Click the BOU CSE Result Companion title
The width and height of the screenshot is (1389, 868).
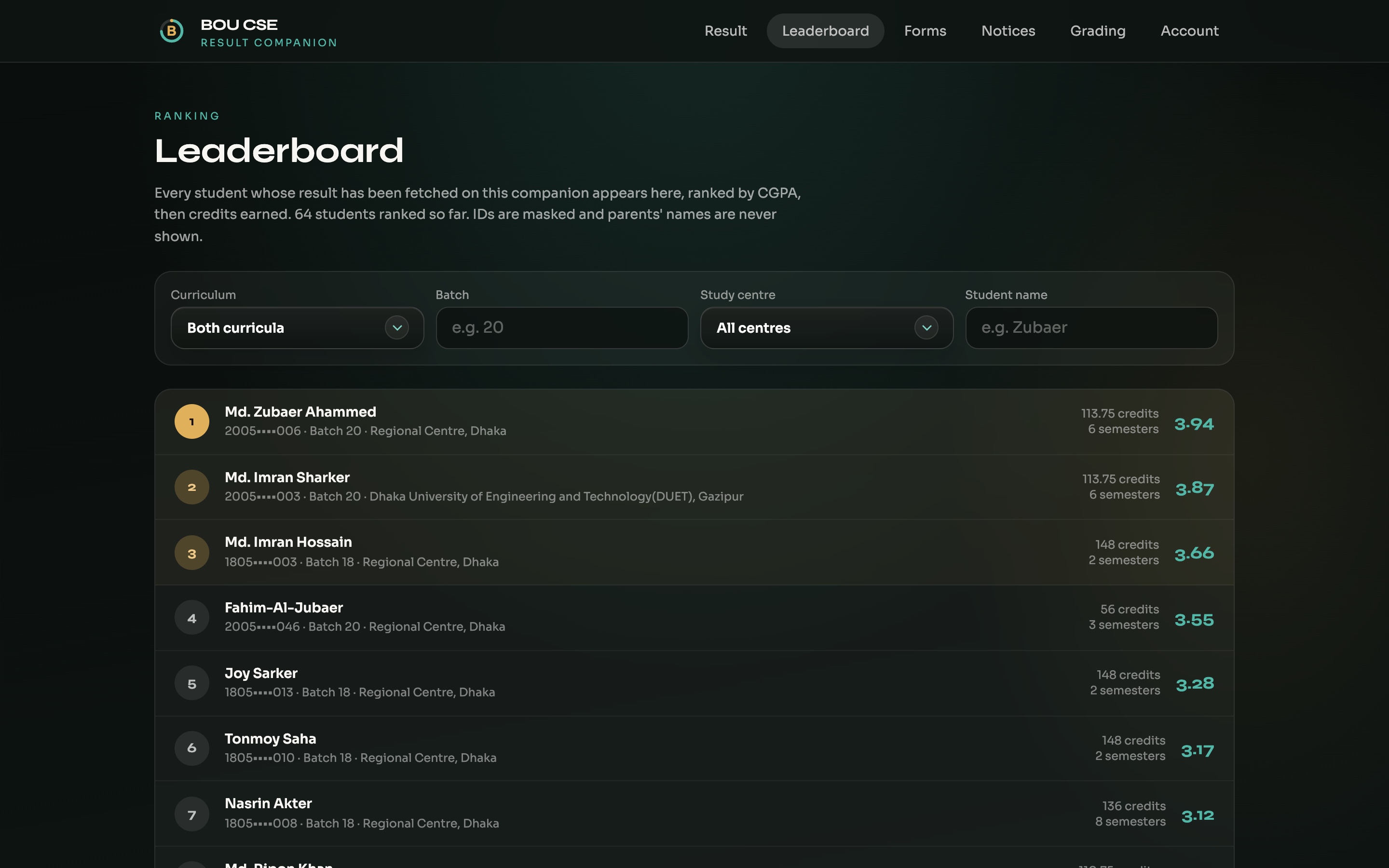pyautogui.click(x=269, y=33)
